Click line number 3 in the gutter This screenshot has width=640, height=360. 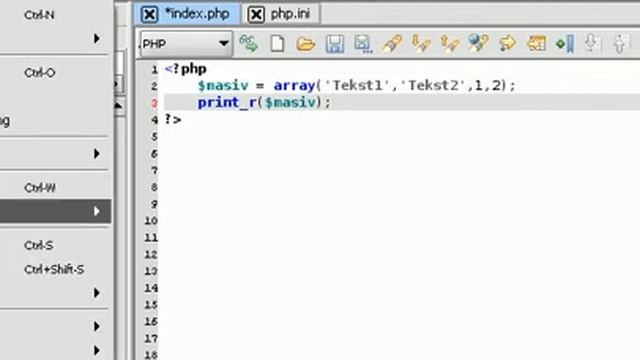point(154,103)
